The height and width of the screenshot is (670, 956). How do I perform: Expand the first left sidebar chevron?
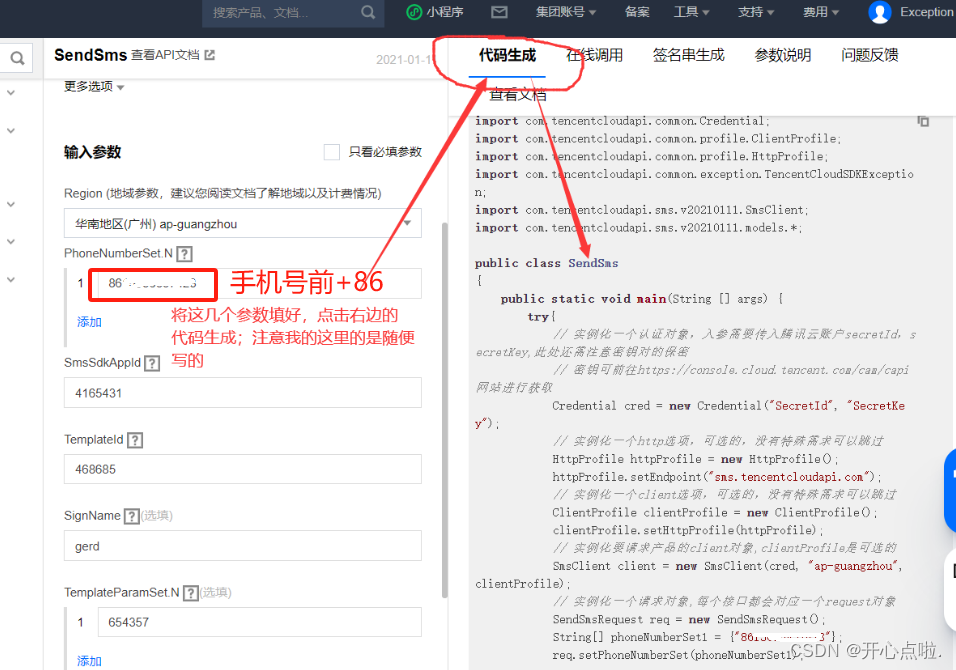11,93
